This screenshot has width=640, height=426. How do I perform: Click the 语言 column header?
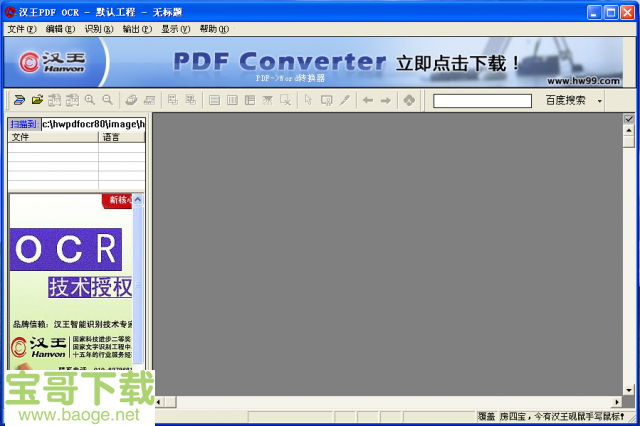point(122,137)
